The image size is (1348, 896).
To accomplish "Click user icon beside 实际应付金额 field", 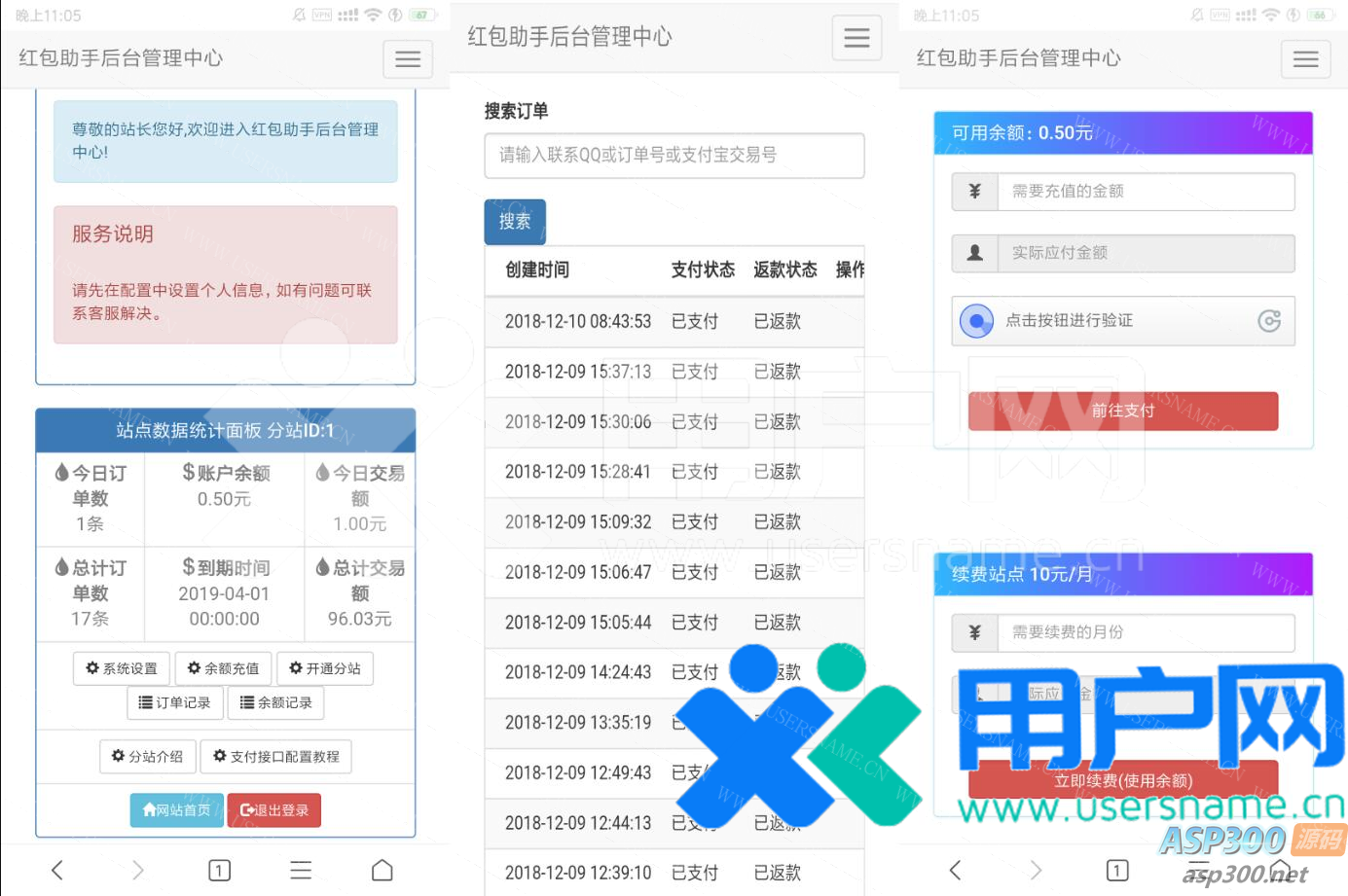I will click(x=975, y=253).
